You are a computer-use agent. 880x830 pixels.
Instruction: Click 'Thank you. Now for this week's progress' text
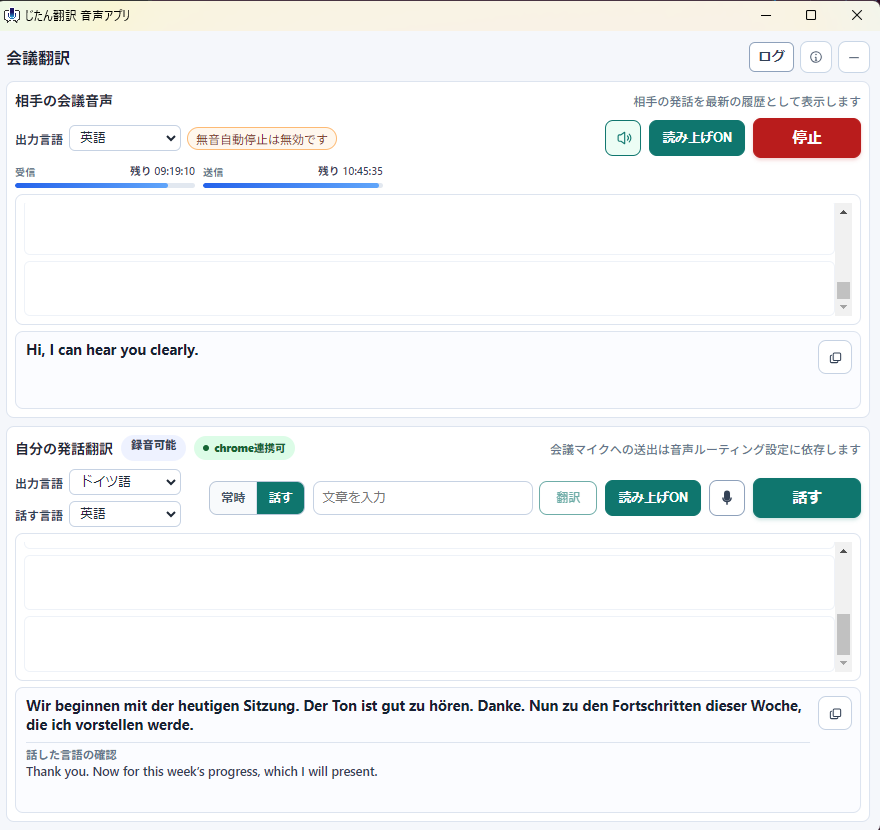pos(202,772)
